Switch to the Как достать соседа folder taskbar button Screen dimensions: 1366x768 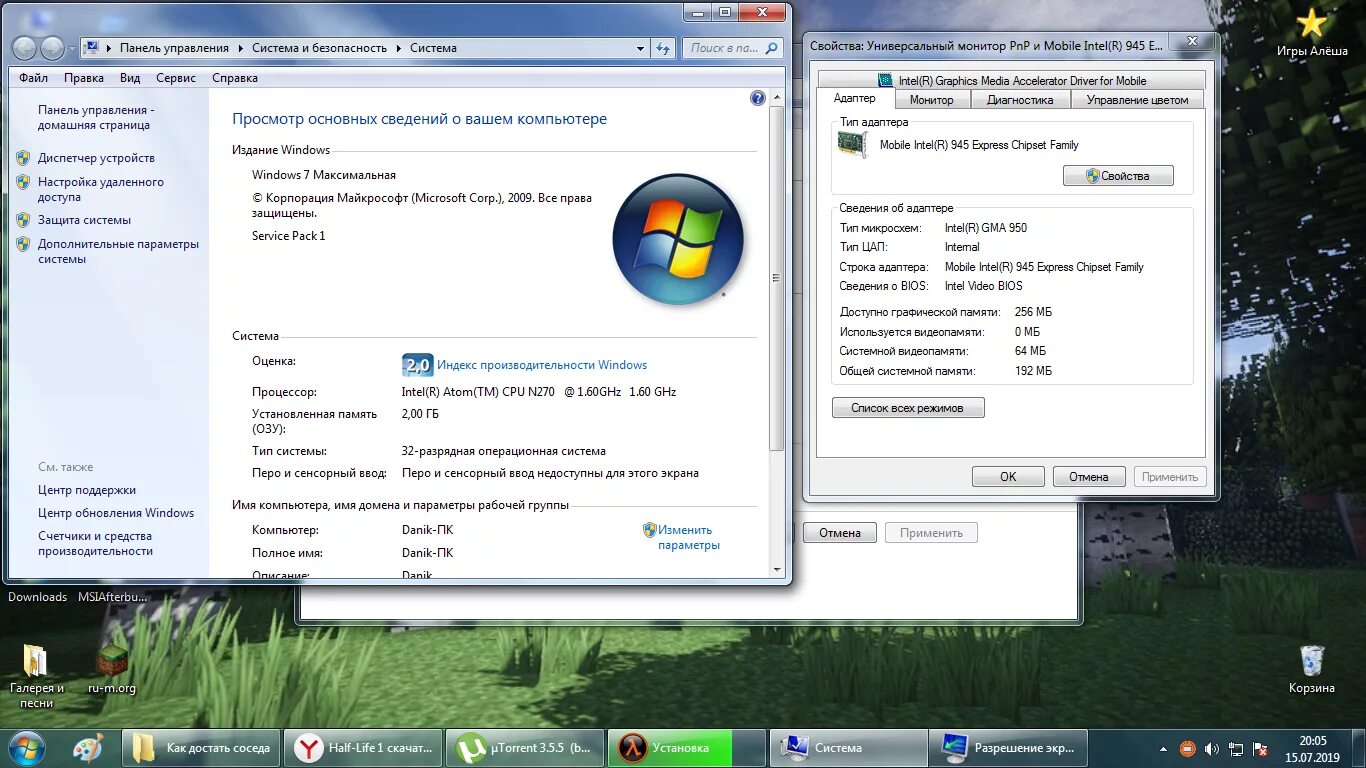click(200, 747)
